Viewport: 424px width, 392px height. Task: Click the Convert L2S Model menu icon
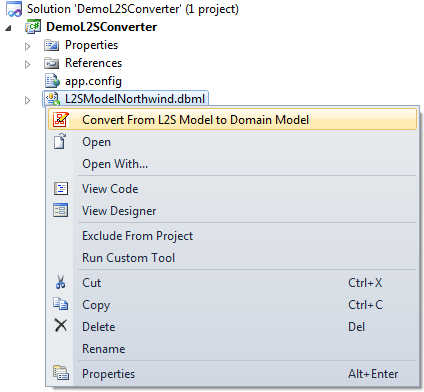click(61, 120)
